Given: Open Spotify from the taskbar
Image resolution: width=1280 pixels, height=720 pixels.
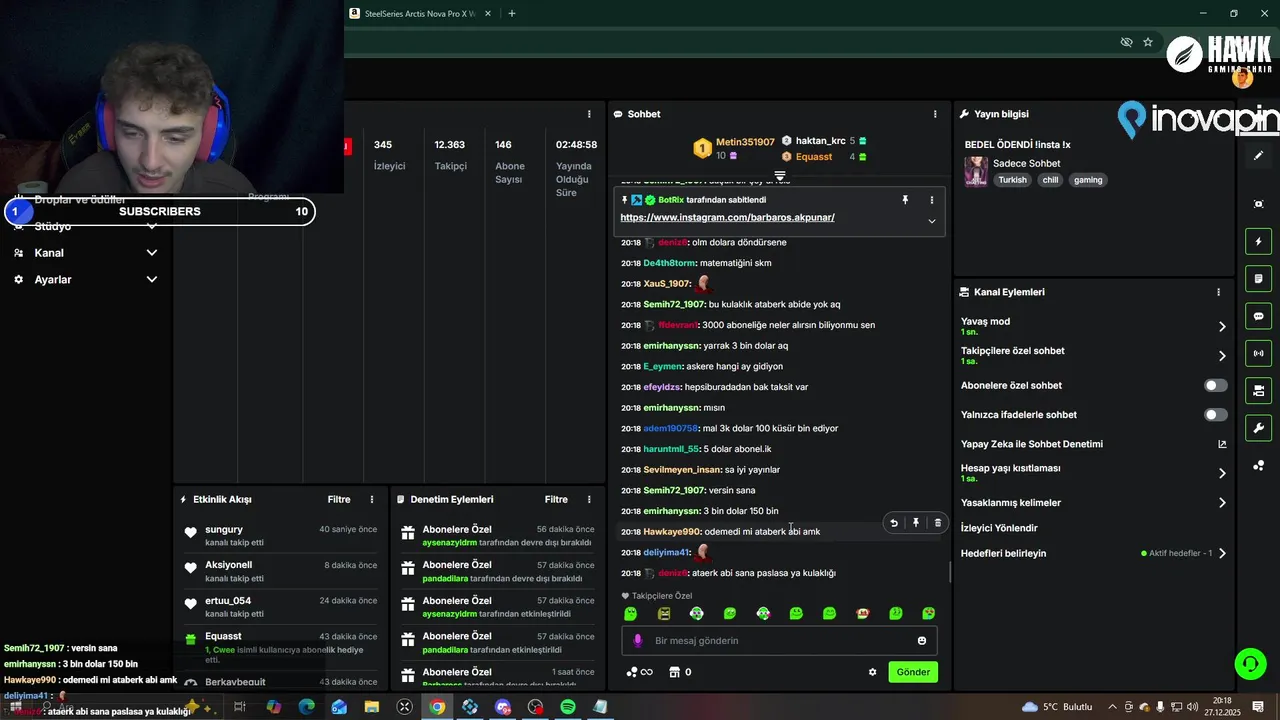Looking at the screenshot, I should click(x=567, y=707).
